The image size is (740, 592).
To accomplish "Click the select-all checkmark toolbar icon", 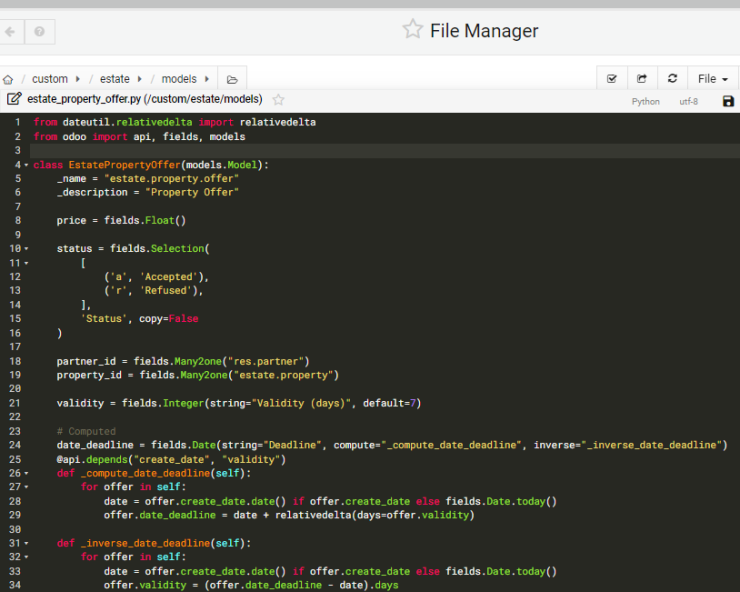I will (612, 79).
